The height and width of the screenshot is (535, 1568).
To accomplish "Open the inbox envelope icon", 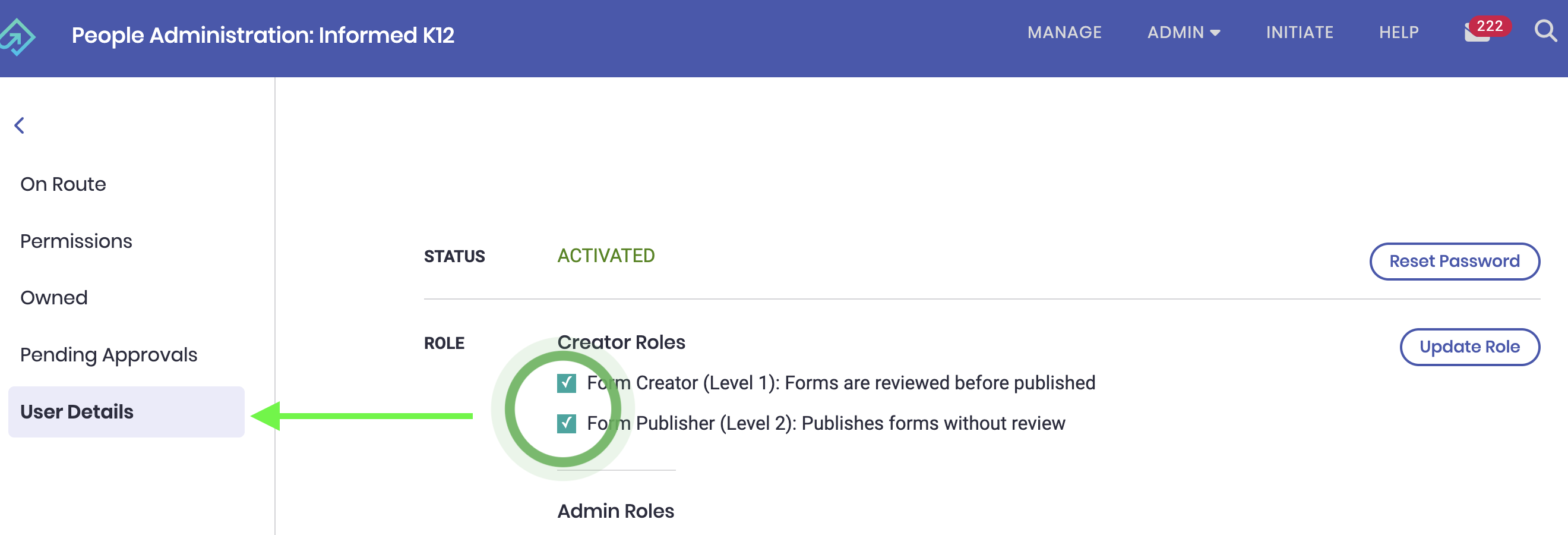I will tap(1475, 33).
